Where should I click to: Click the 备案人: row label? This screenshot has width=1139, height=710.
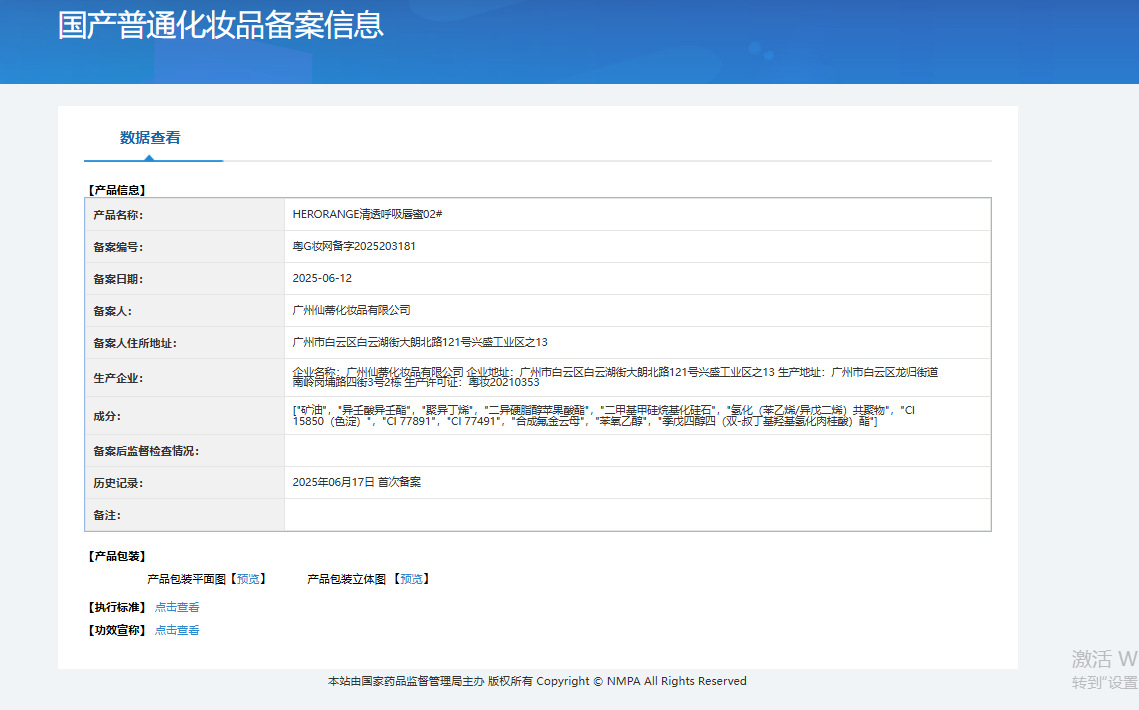coord(113,311)
